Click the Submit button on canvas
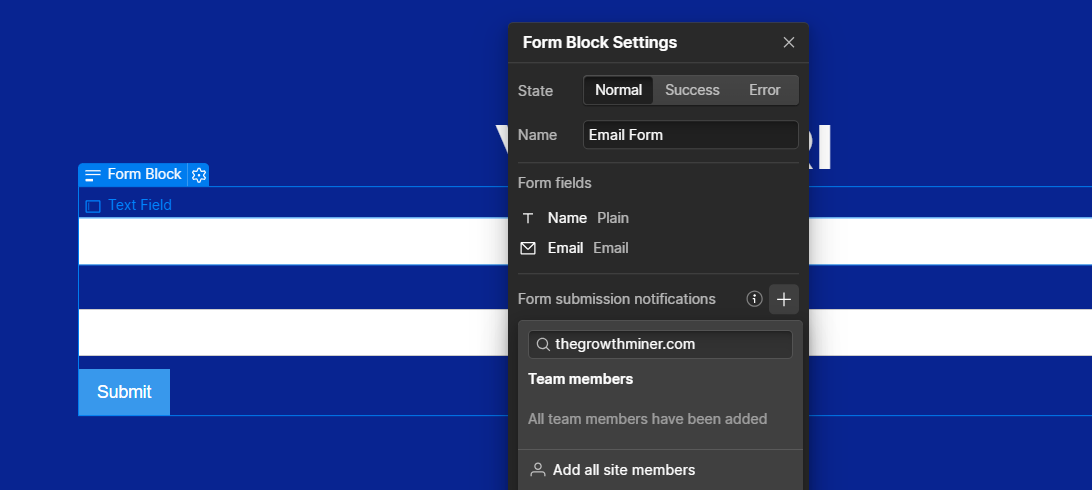The height and width of the screenshot is (490, 1092). pyautogui.click(x=124, y=392)
